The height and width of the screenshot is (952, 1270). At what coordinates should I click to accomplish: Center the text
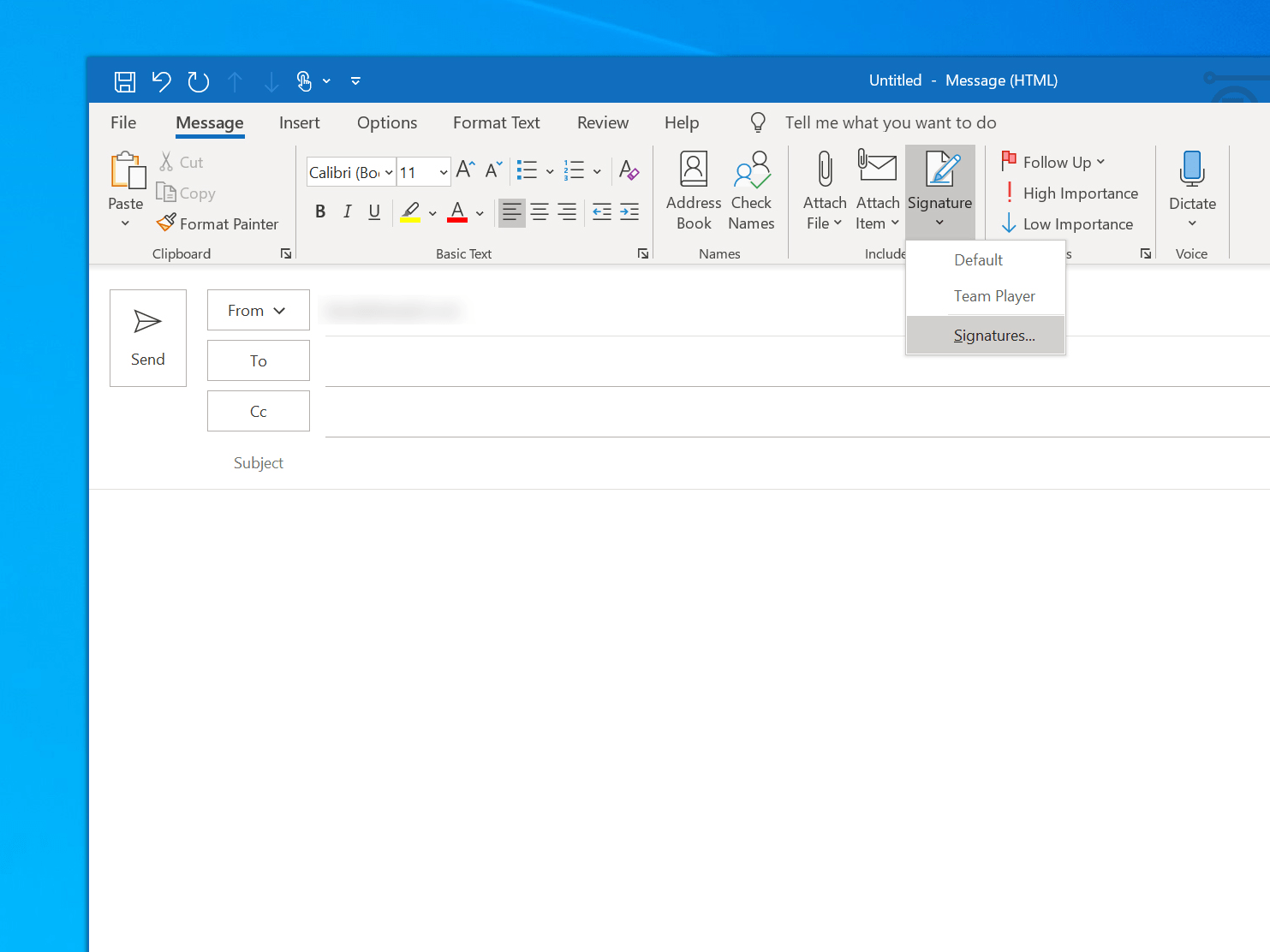coord(540,211)
